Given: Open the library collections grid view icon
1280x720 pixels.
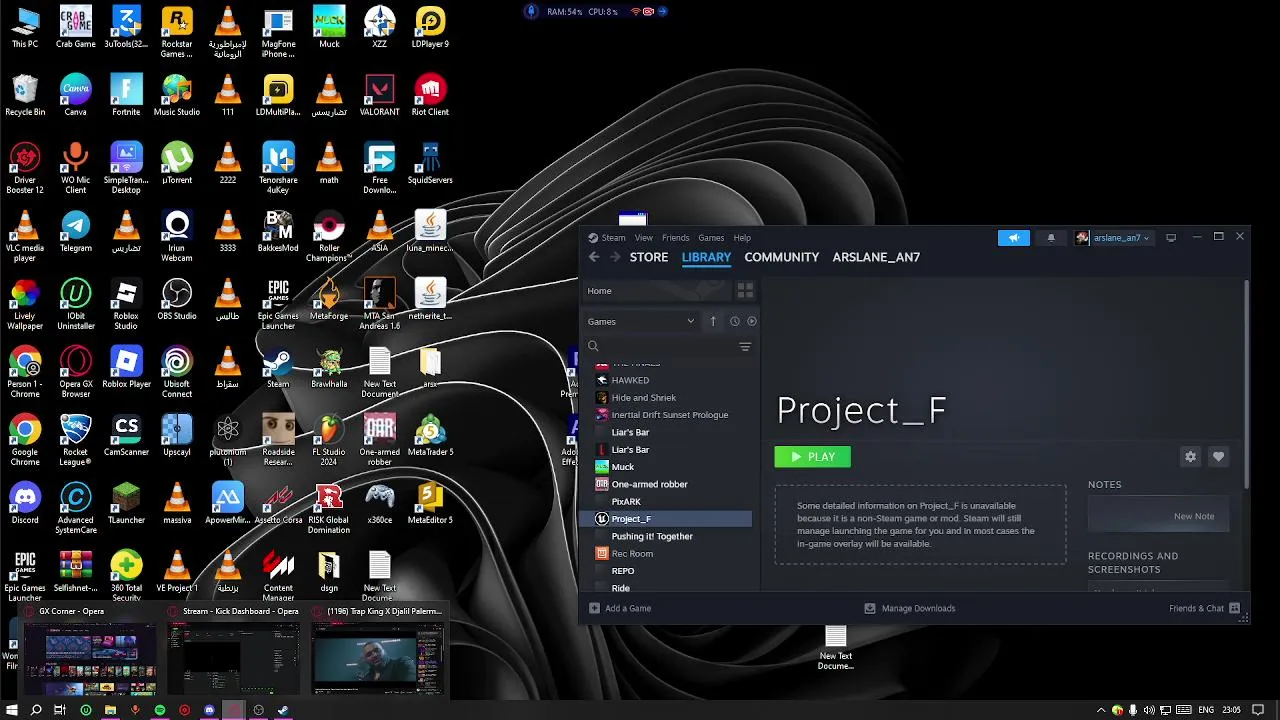Looking at the screenshot, I should tap(745, 290).
